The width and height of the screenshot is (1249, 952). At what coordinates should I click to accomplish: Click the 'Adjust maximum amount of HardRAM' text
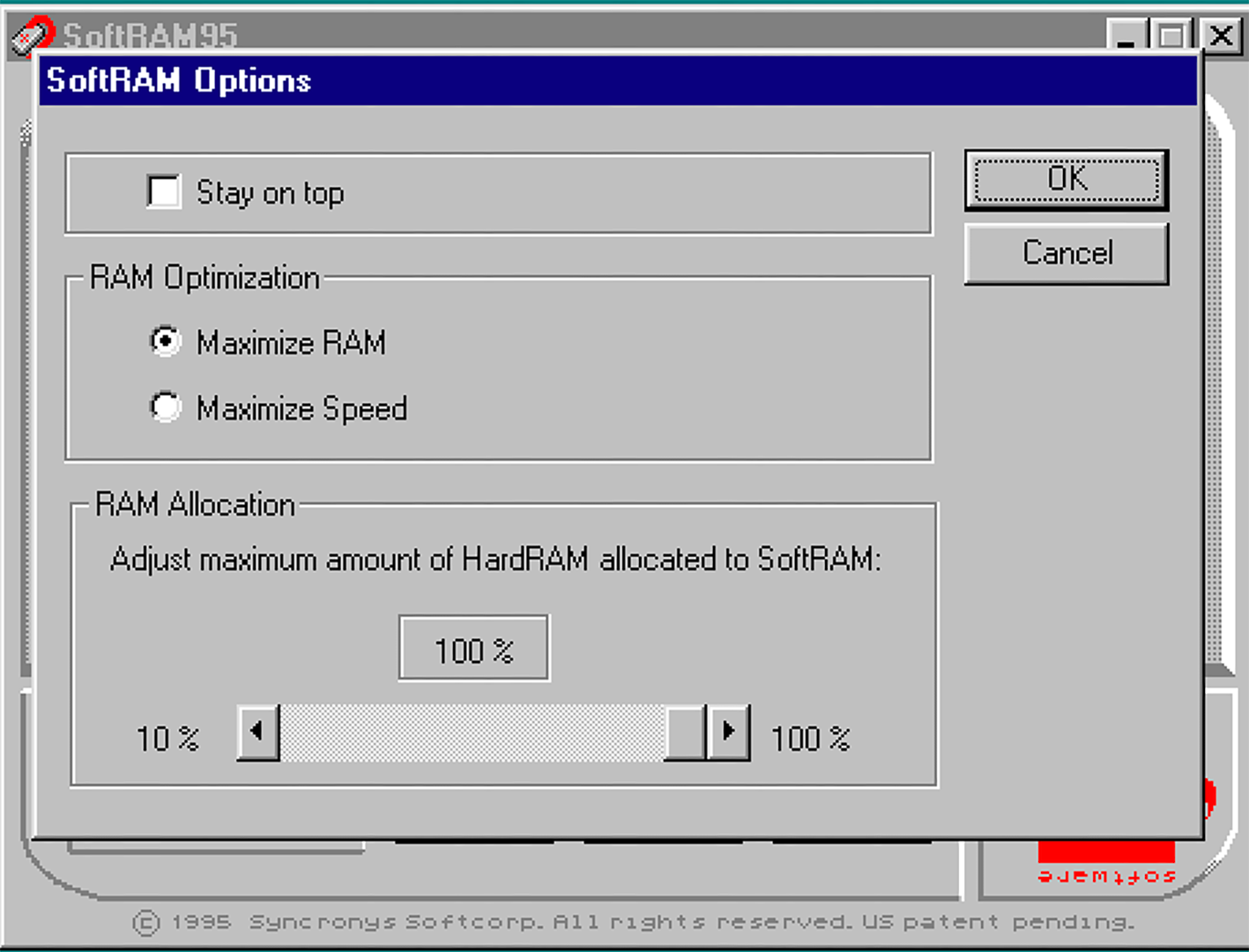495,560
